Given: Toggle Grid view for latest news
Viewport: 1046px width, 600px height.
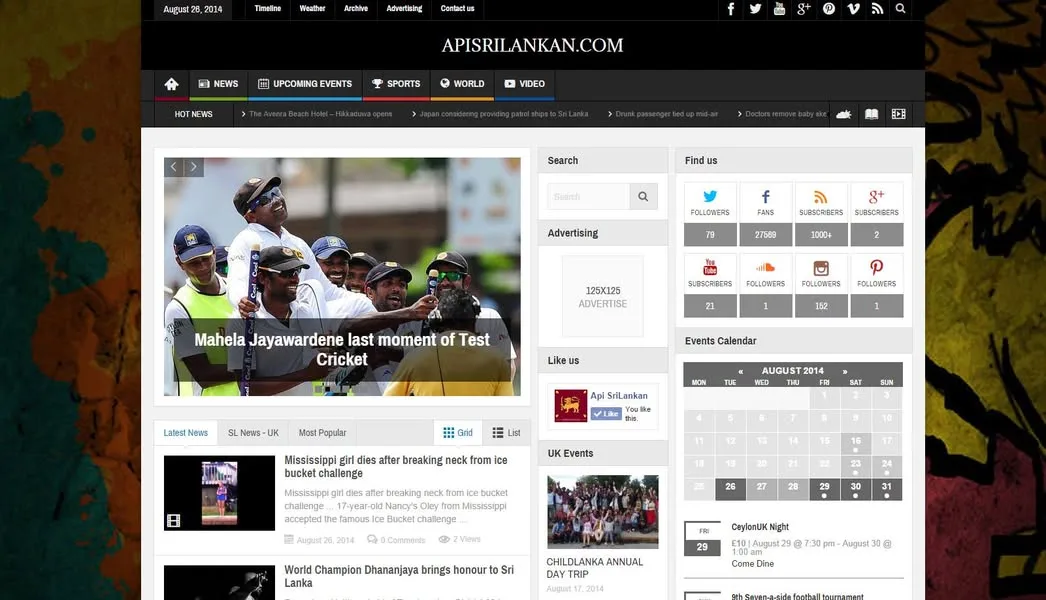Looking at the screenshot, I should pyautogui.click(x=458, y=432).
